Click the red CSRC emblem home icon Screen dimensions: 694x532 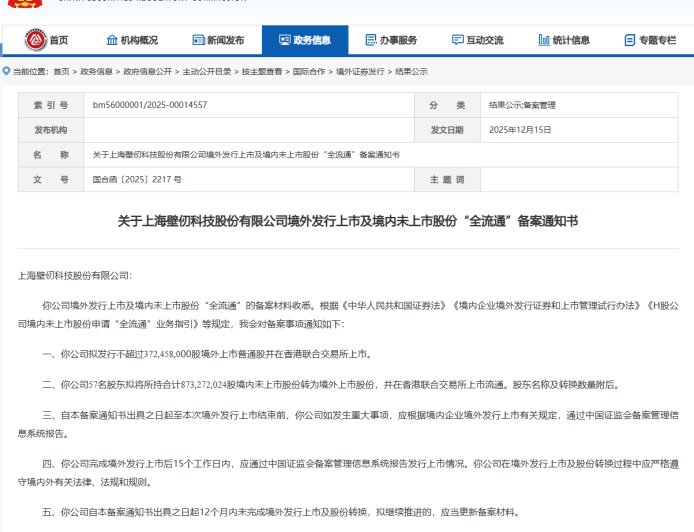point(35,40)
